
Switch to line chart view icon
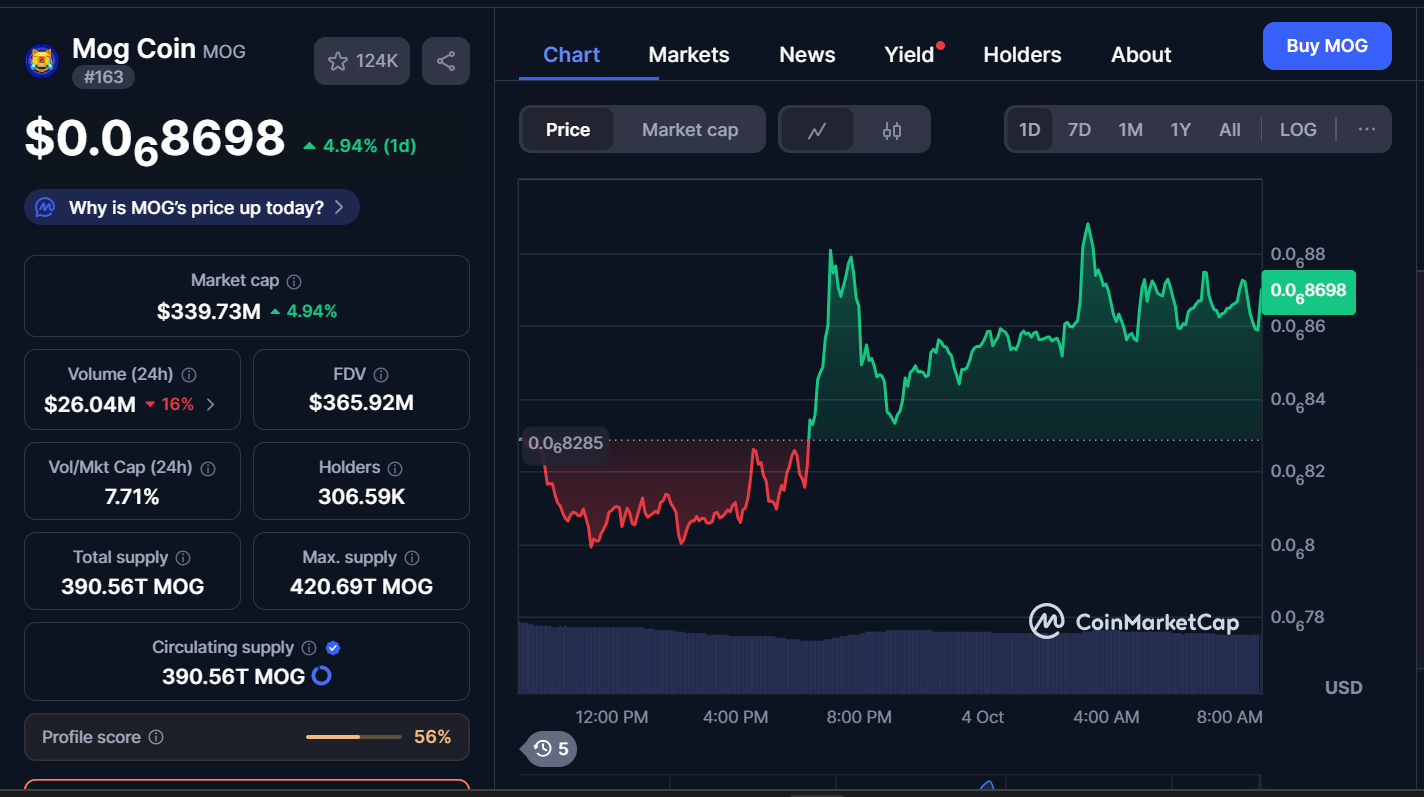[817, 130]
